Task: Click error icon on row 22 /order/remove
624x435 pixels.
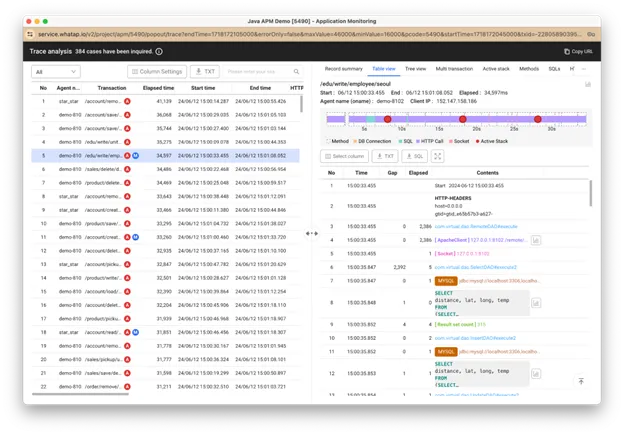Action: [127, 386]
